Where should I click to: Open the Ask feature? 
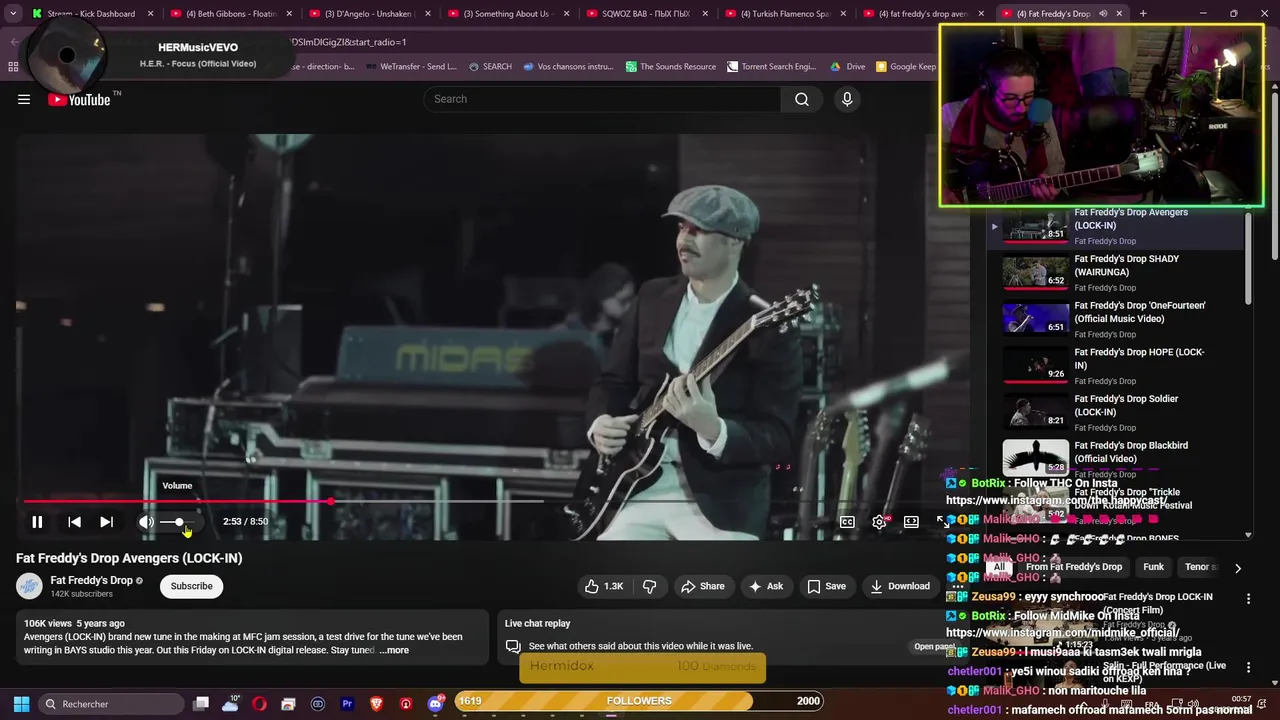(x=766, y=586)
